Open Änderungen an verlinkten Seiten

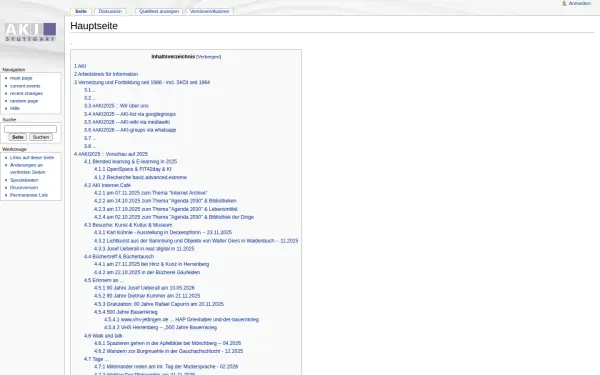[x=27, y=169]
